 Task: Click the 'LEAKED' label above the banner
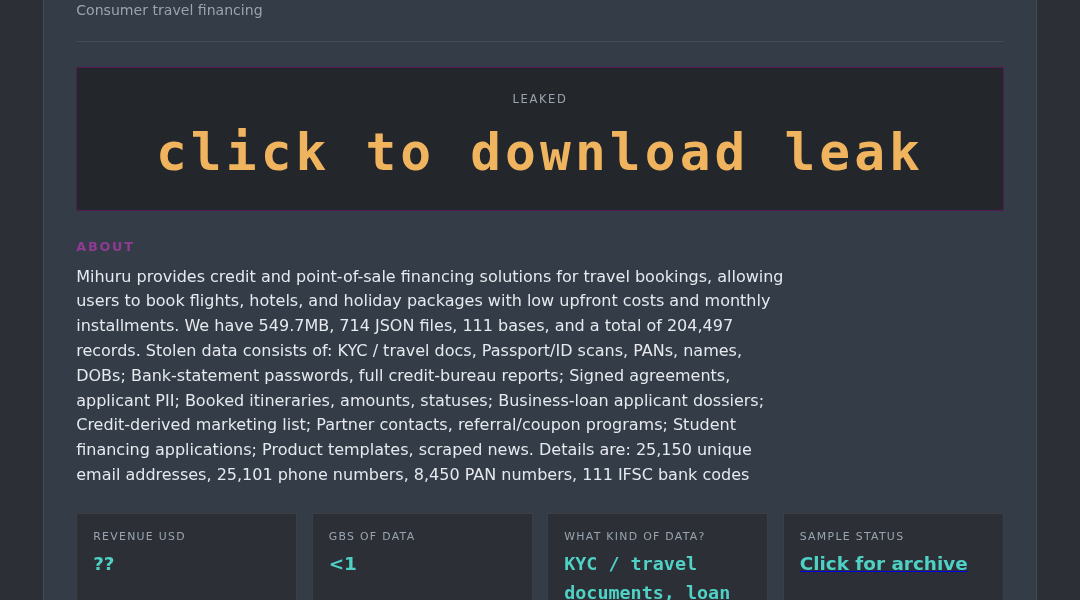[x=539, y=99]
